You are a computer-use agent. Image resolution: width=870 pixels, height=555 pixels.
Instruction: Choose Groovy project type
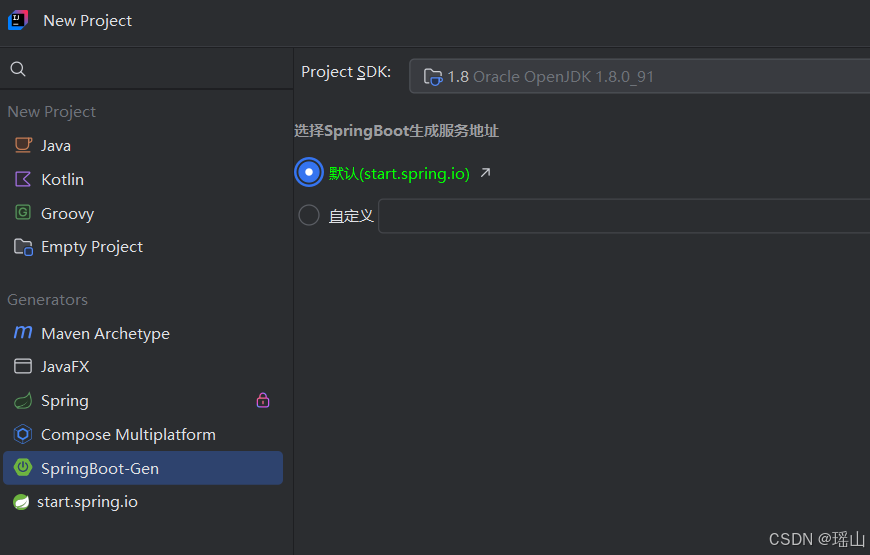point(143,213)
